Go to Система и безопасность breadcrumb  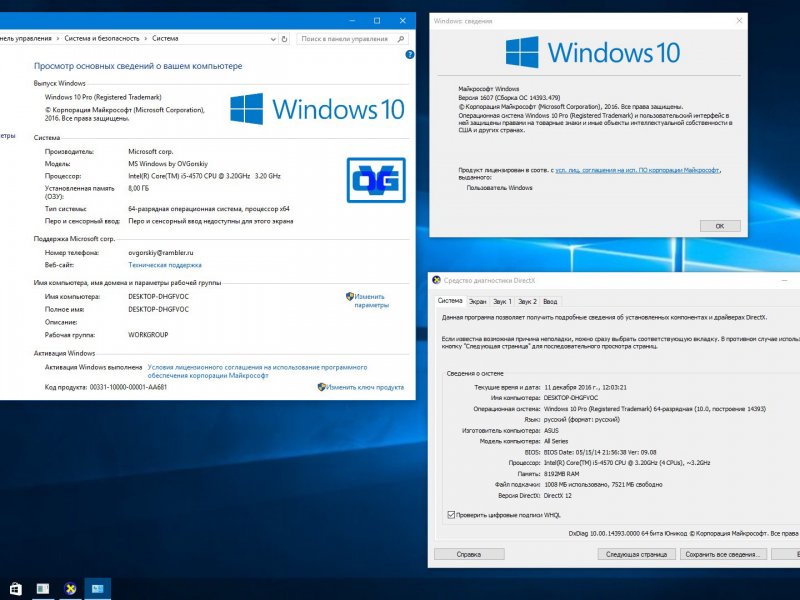click(x=102, y=38)
